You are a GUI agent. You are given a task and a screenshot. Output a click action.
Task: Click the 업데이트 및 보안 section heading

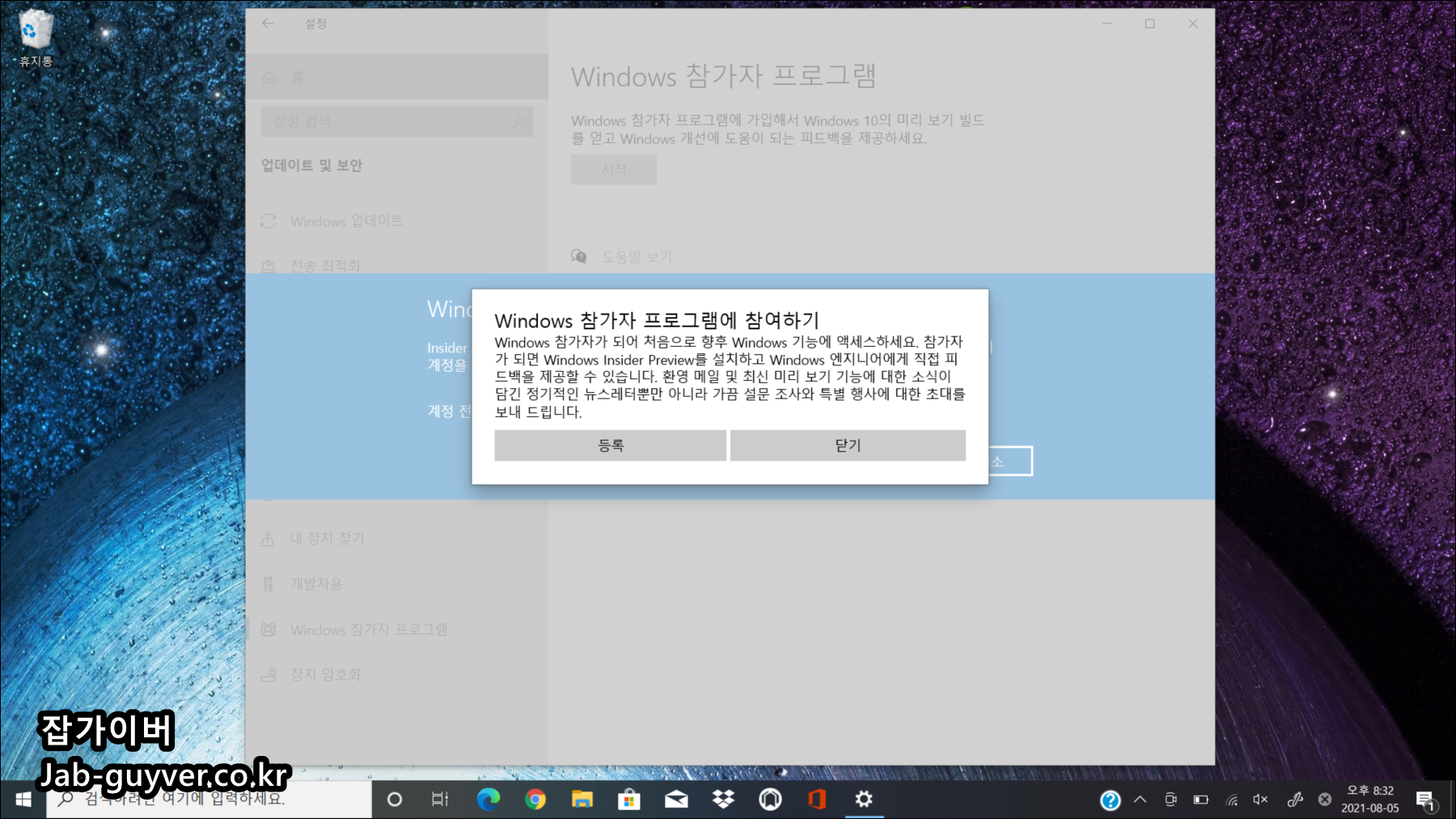311,165
